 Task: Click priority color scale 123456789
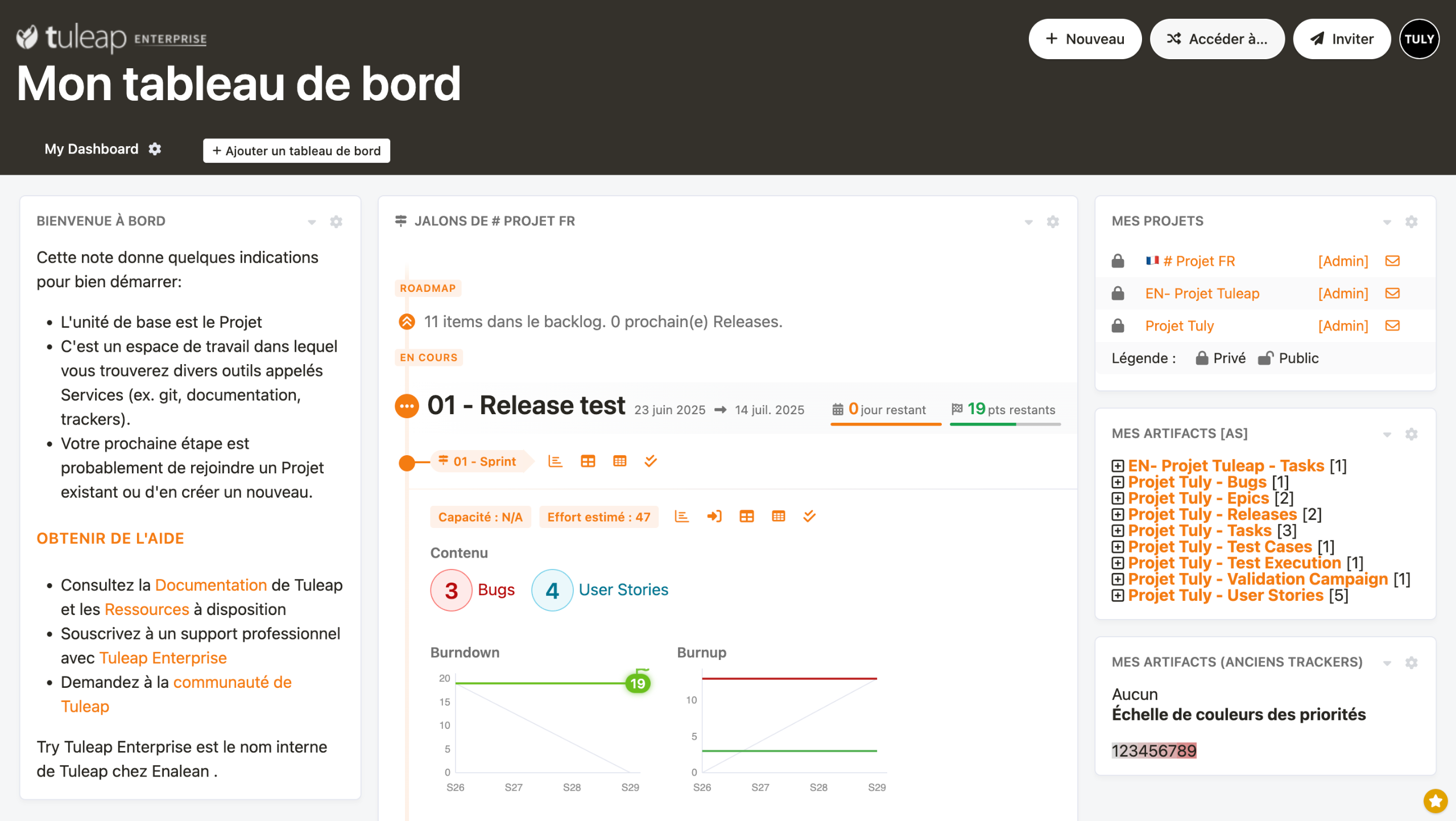[1153, 751]
